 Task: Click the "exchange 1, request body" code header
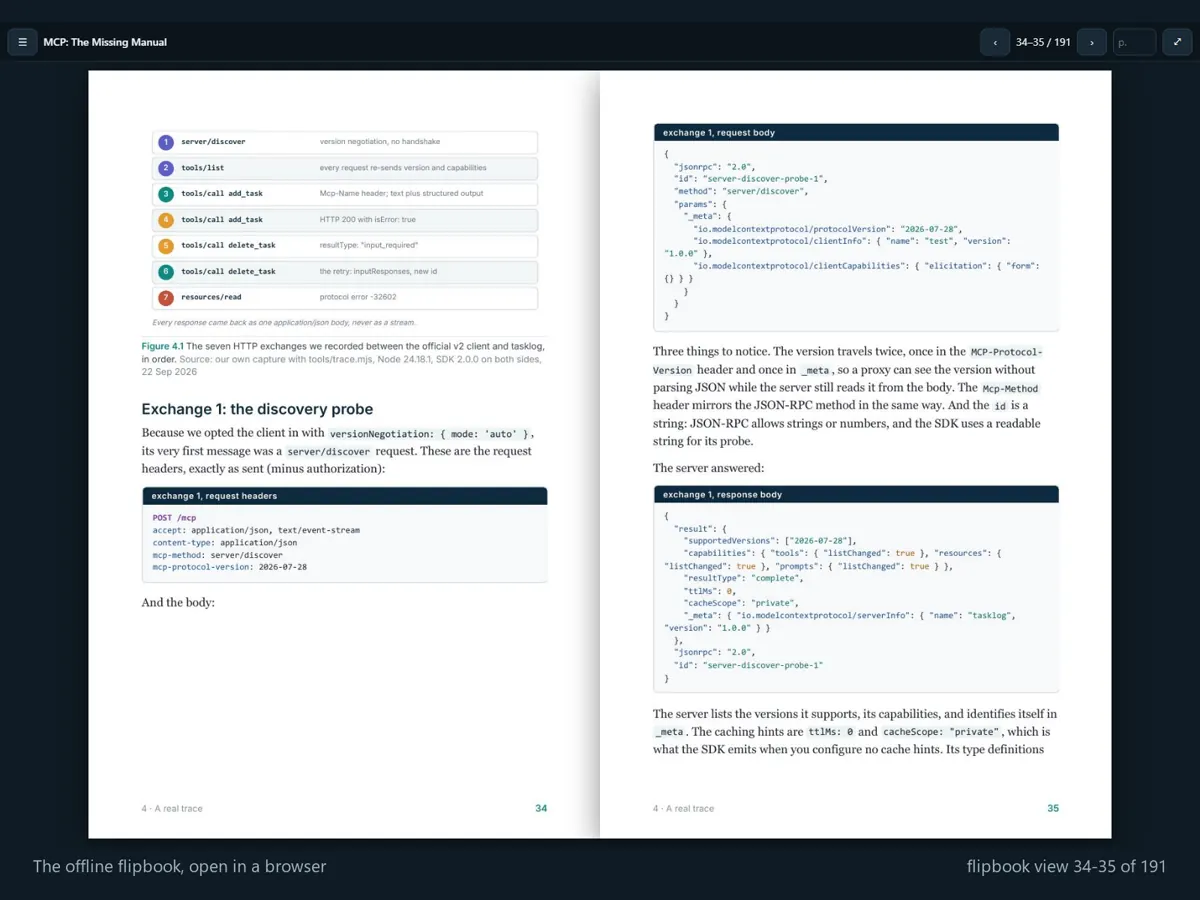(x=856, y=133)
